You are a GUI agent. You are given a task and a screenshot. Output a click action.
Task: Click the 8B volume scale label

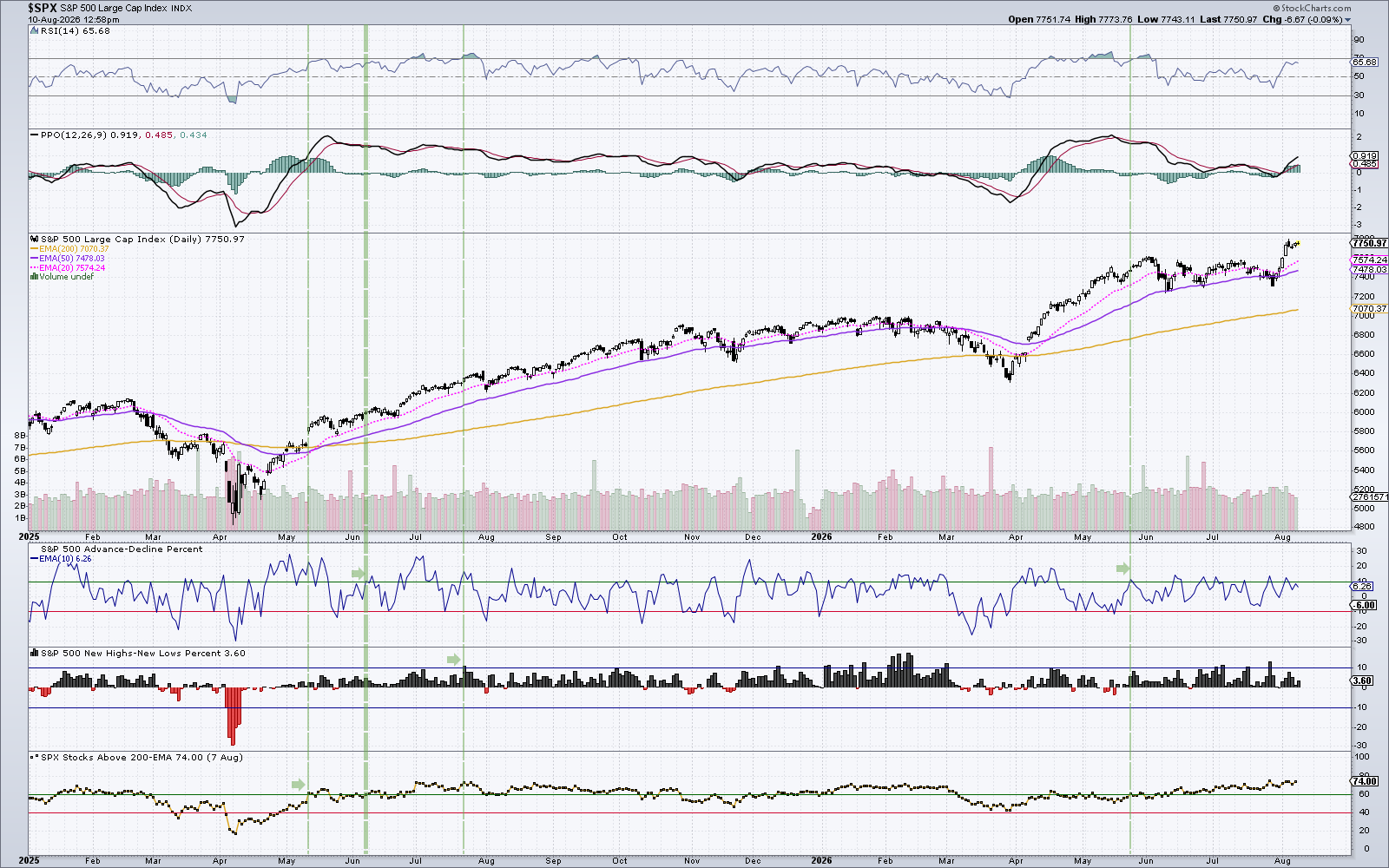click(21, 435)
